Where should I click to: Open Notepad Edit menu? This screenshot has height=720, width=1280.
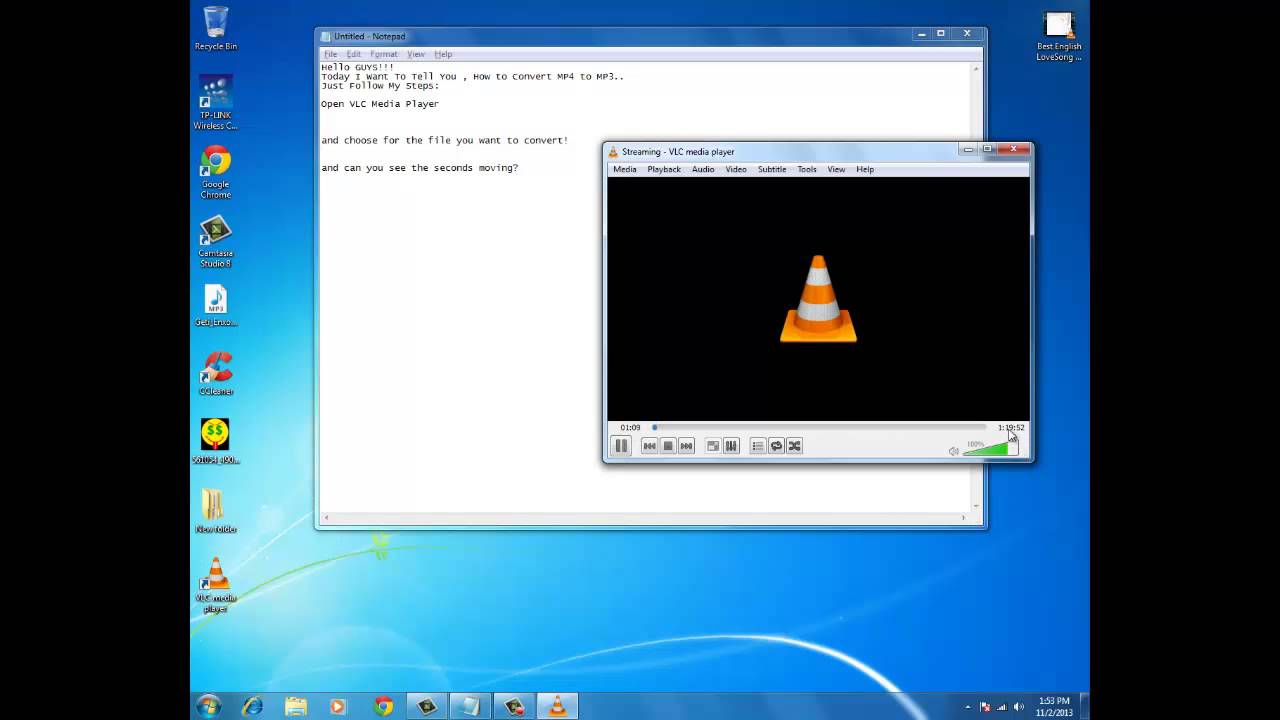point(354,54)
